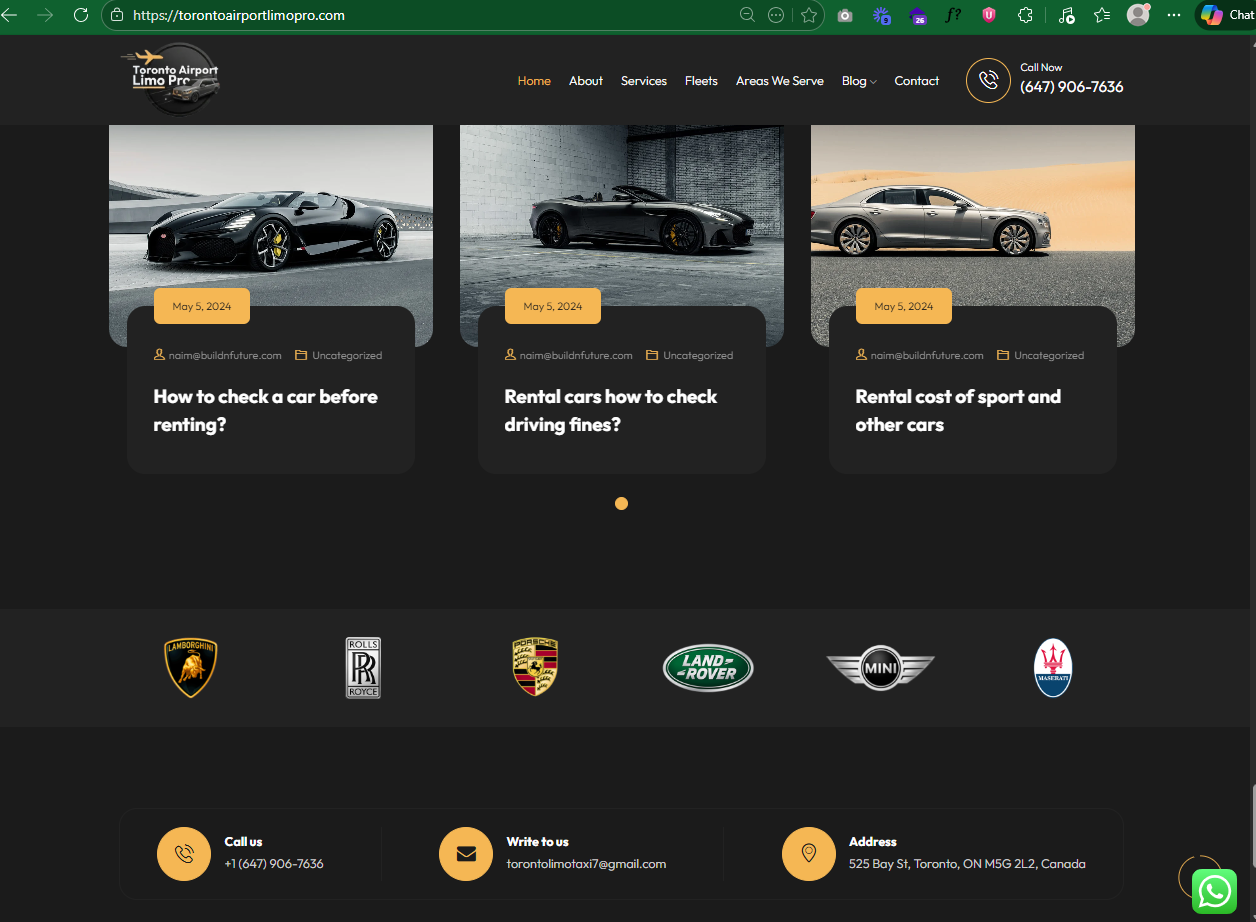Image resolution: width=1256 pixels, height=922 pixels.
Task: Add this page to favorites star
Action: pos(809,15)
